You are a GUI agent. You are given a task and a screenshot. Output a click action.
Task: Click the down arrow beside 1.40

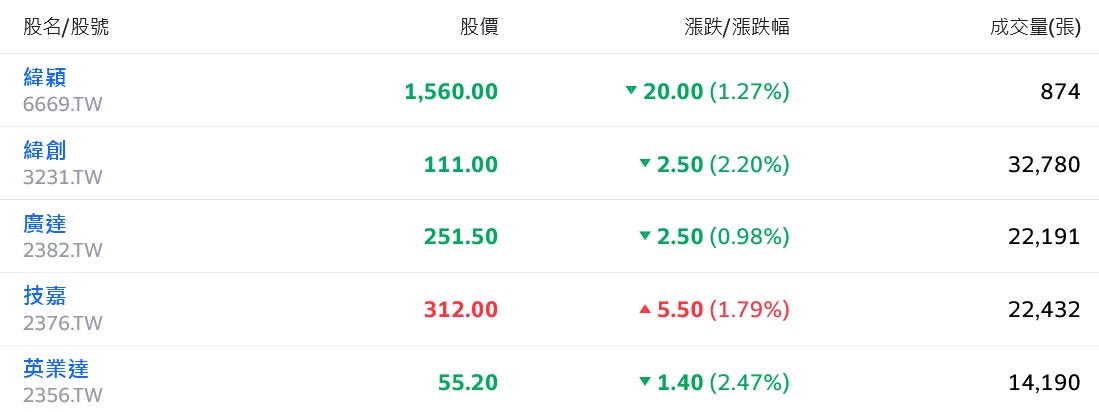click(646, 382)
